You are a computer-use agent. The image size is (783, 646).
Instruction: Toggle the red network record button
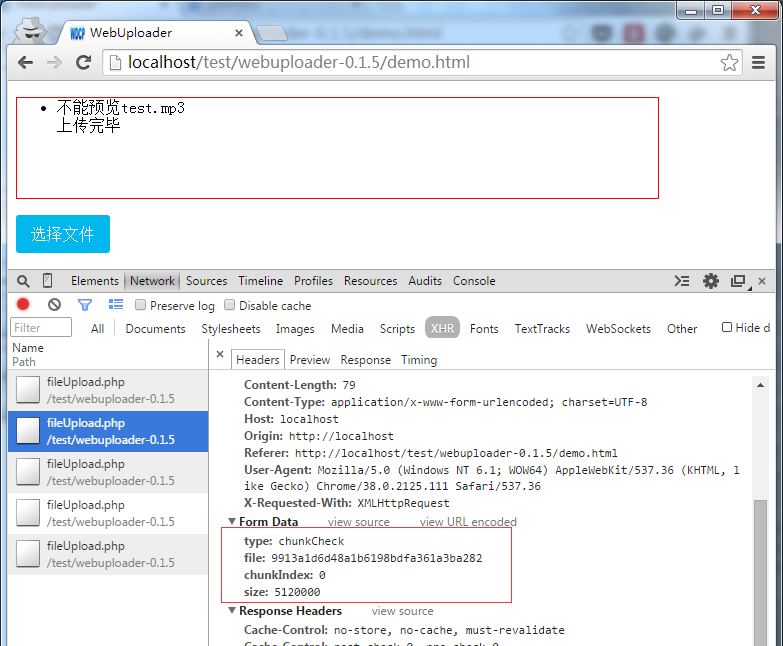[x=23, y=304]
